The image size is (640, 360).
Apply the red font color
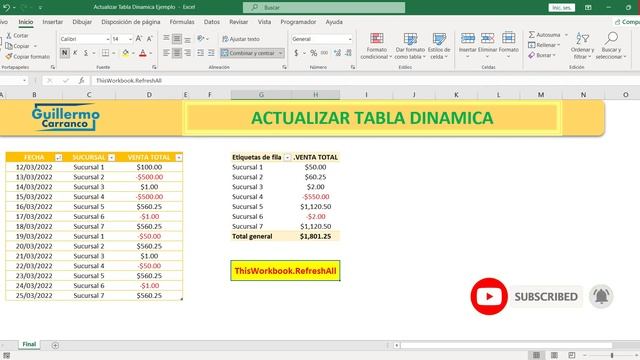(143, 53)
